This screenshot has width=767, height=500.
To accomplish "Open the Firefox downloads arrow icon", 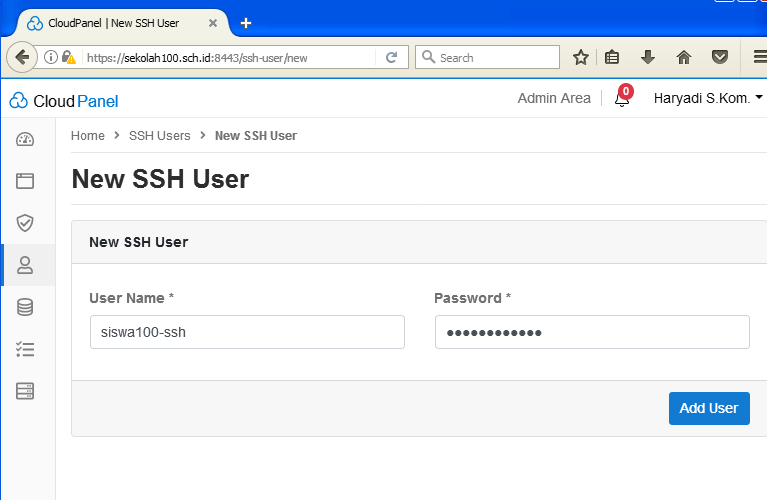I will tap(648, 57).
